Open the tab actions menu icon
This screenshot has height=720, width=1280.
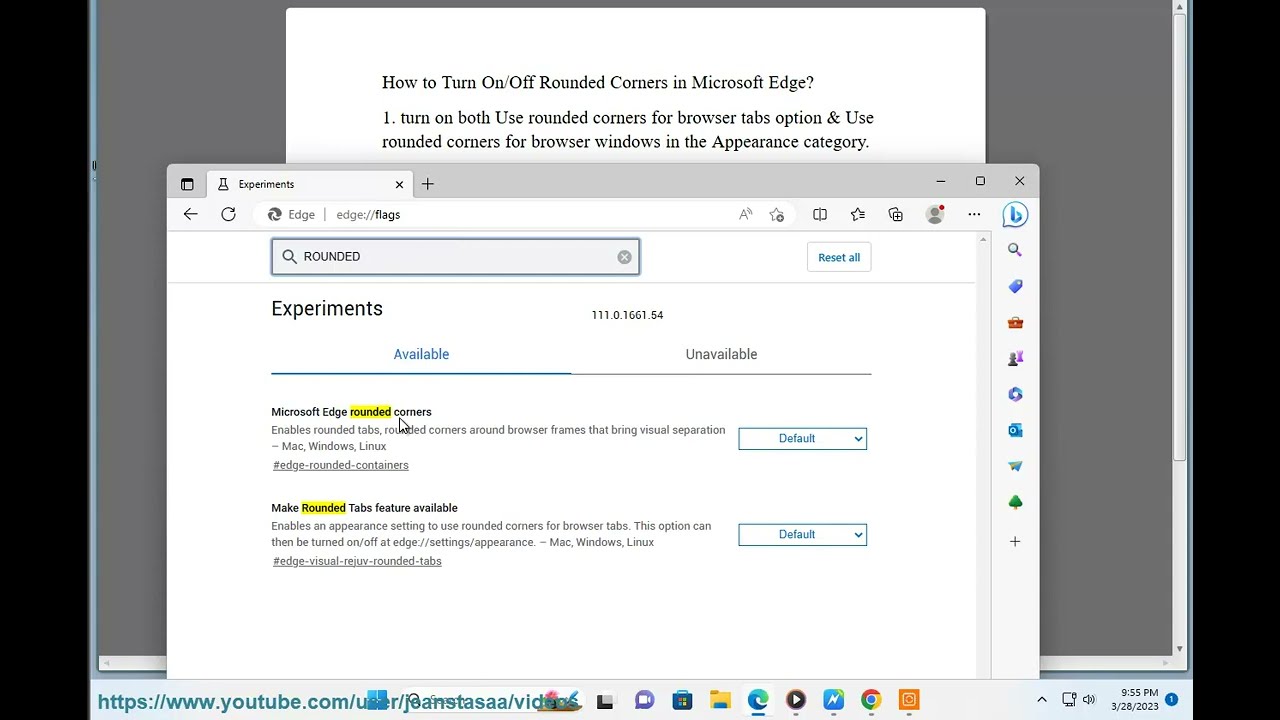(187, 184)
